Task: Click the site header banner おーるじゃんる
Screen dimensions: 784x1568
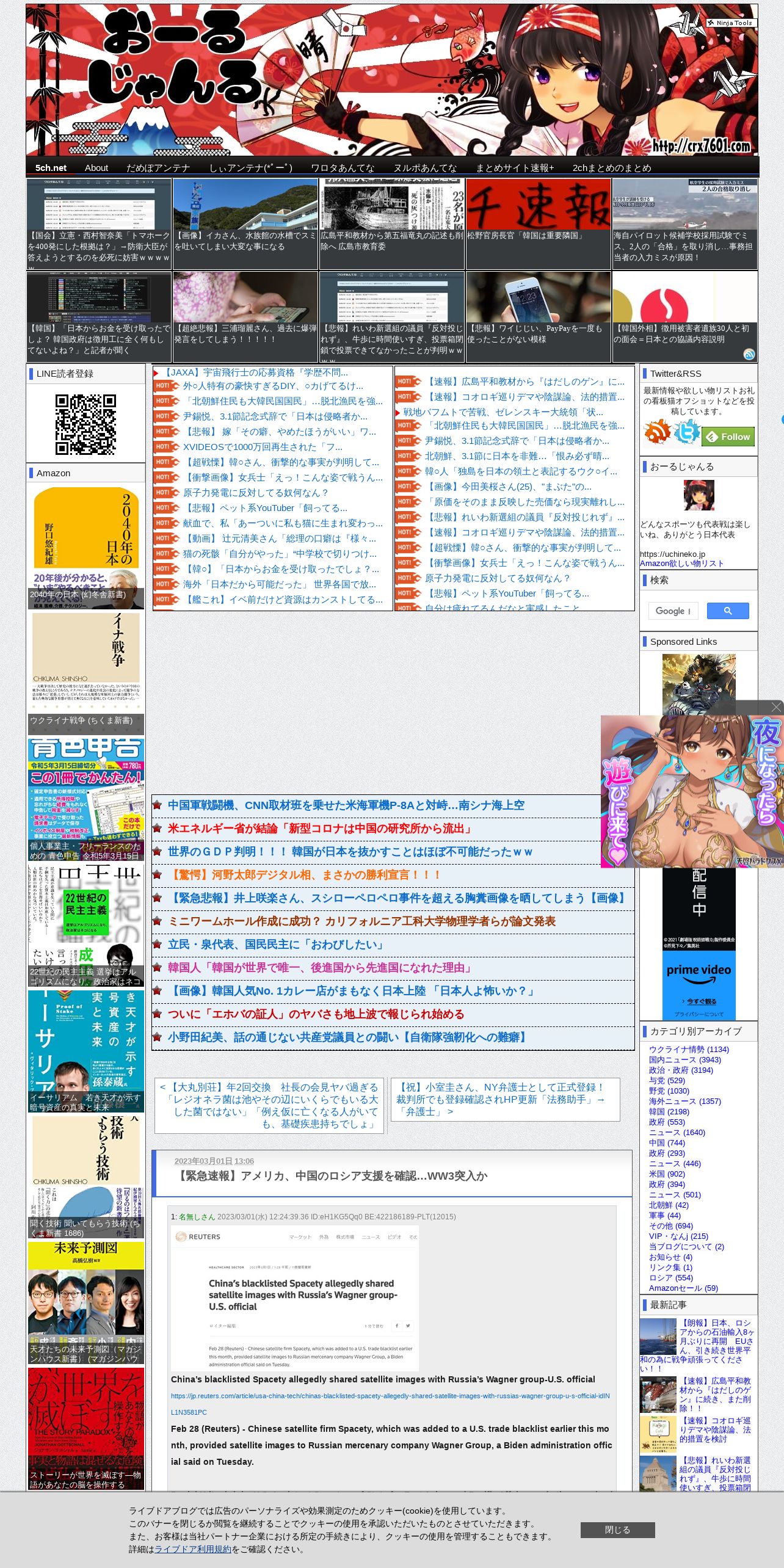Action: point(392,80)
